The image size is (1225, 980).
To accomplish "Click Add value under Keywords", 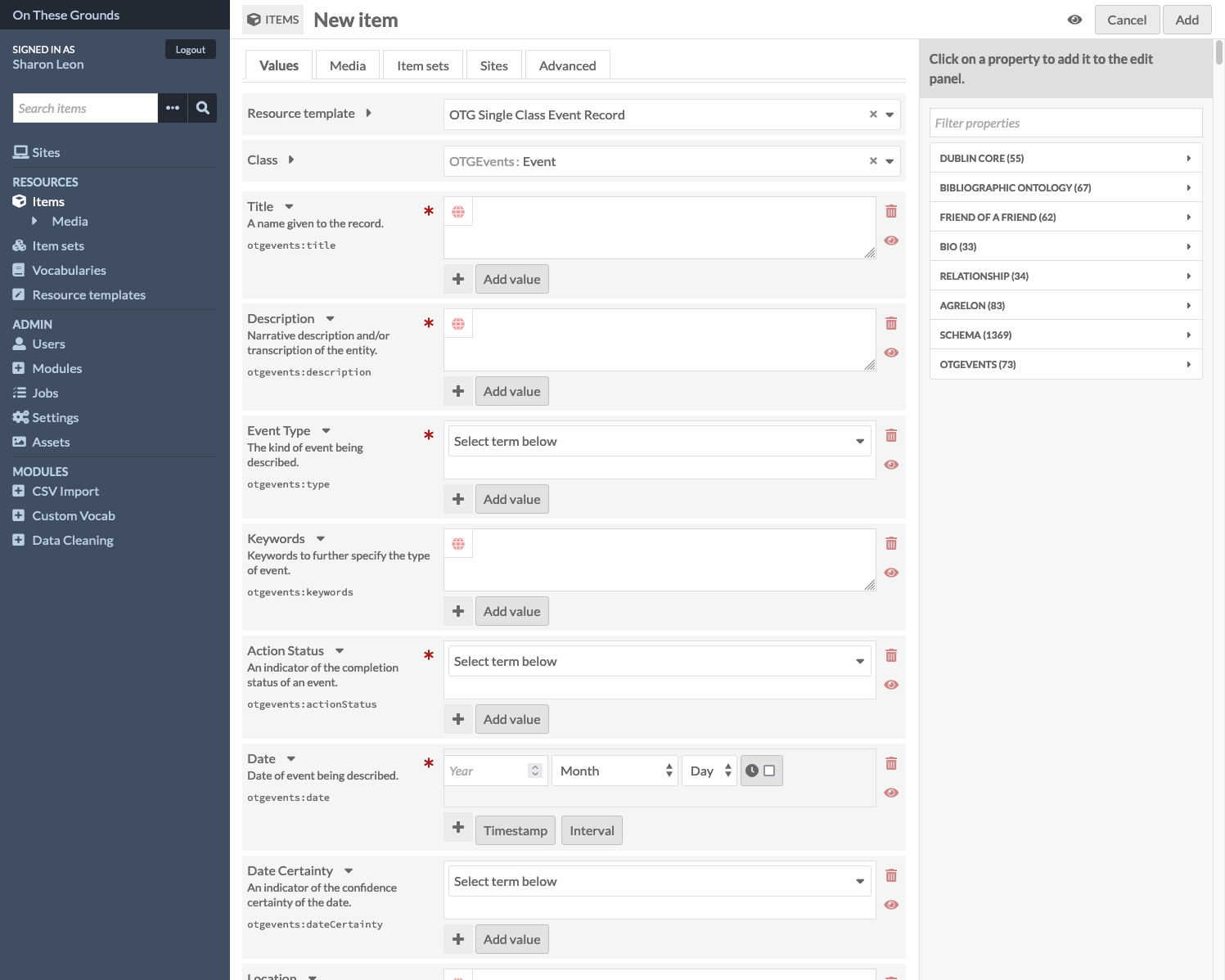I will pyautogui.click(x=512, y=611).
